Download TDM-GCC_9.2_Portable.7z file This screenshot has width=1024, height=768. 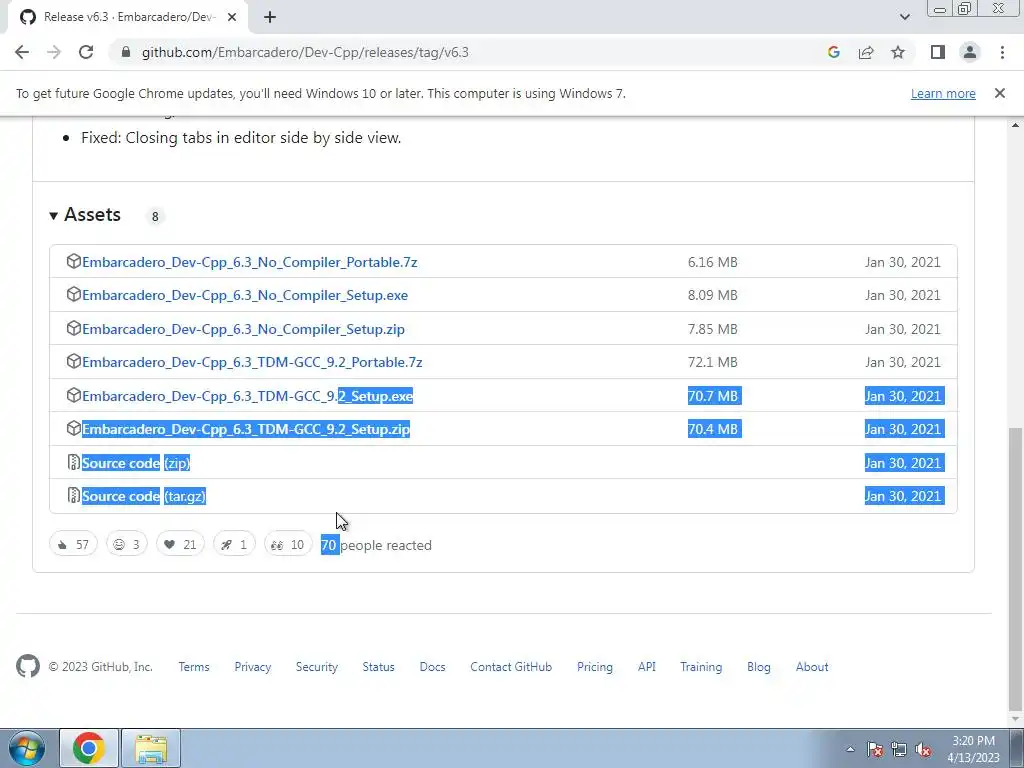pyautogui.click(x=252, y=362)
